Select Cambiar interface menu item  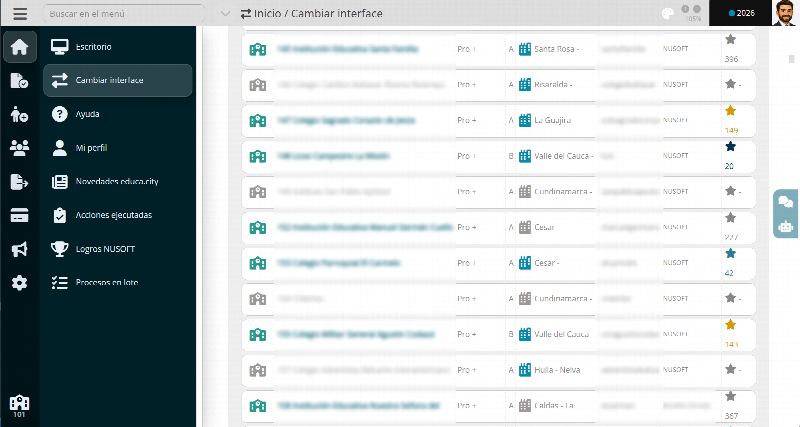click(117, 81)
